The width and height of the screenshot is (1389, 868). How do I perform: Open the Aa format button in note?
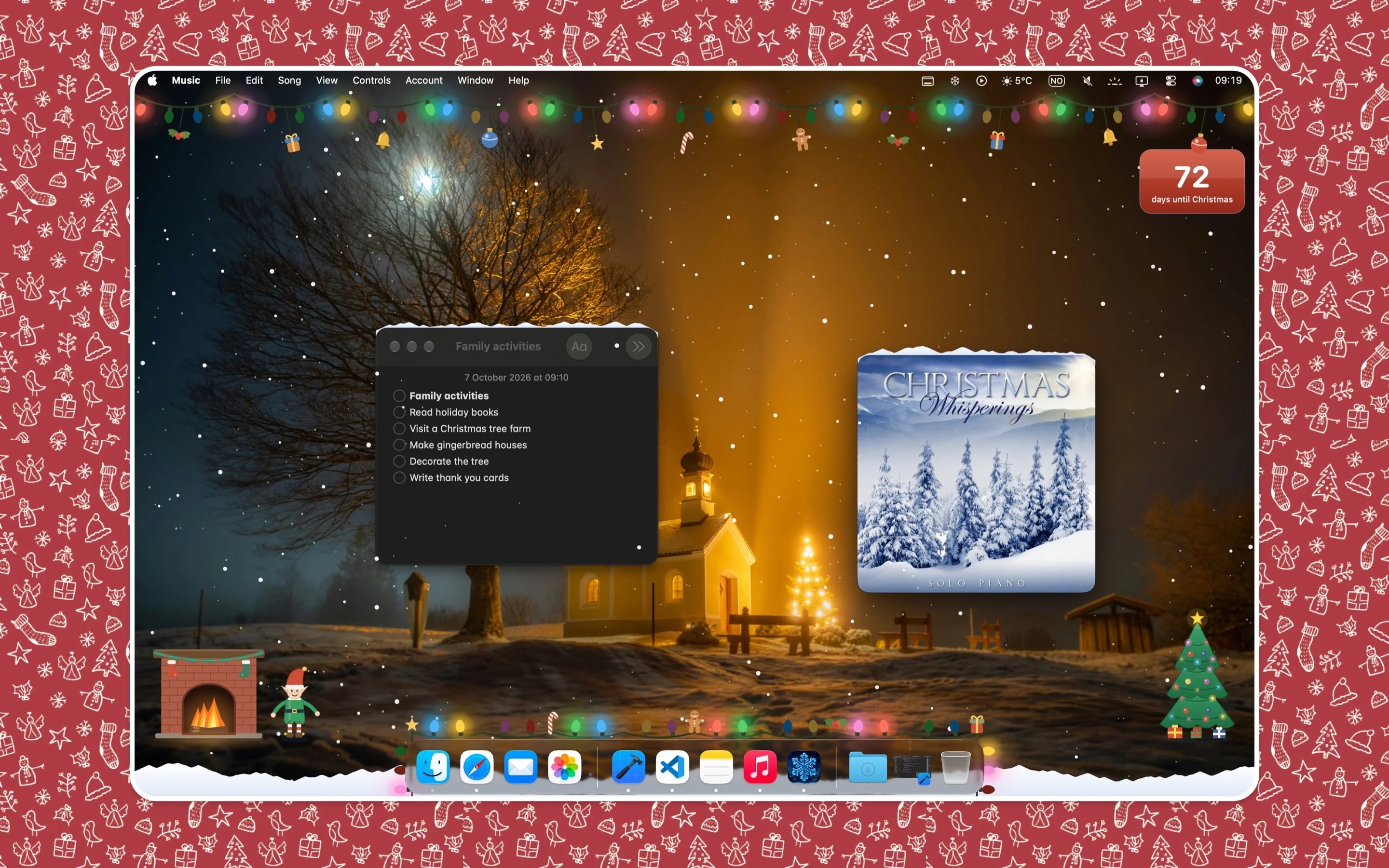tap(579, 346)
